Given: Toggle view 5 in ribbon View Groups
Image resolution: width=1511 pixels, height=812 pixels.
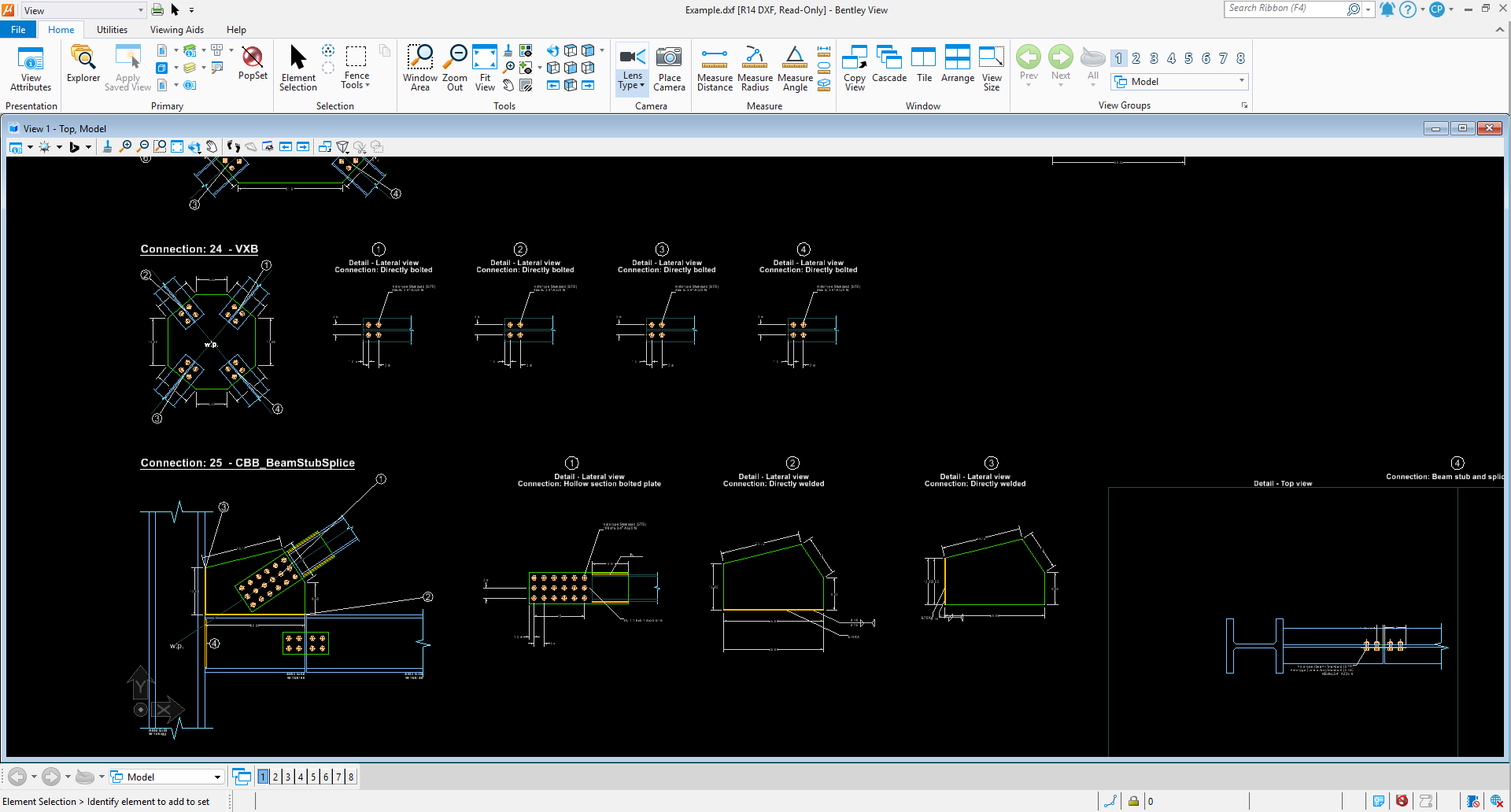Looking at the screenshot, I should [1188, 58].
